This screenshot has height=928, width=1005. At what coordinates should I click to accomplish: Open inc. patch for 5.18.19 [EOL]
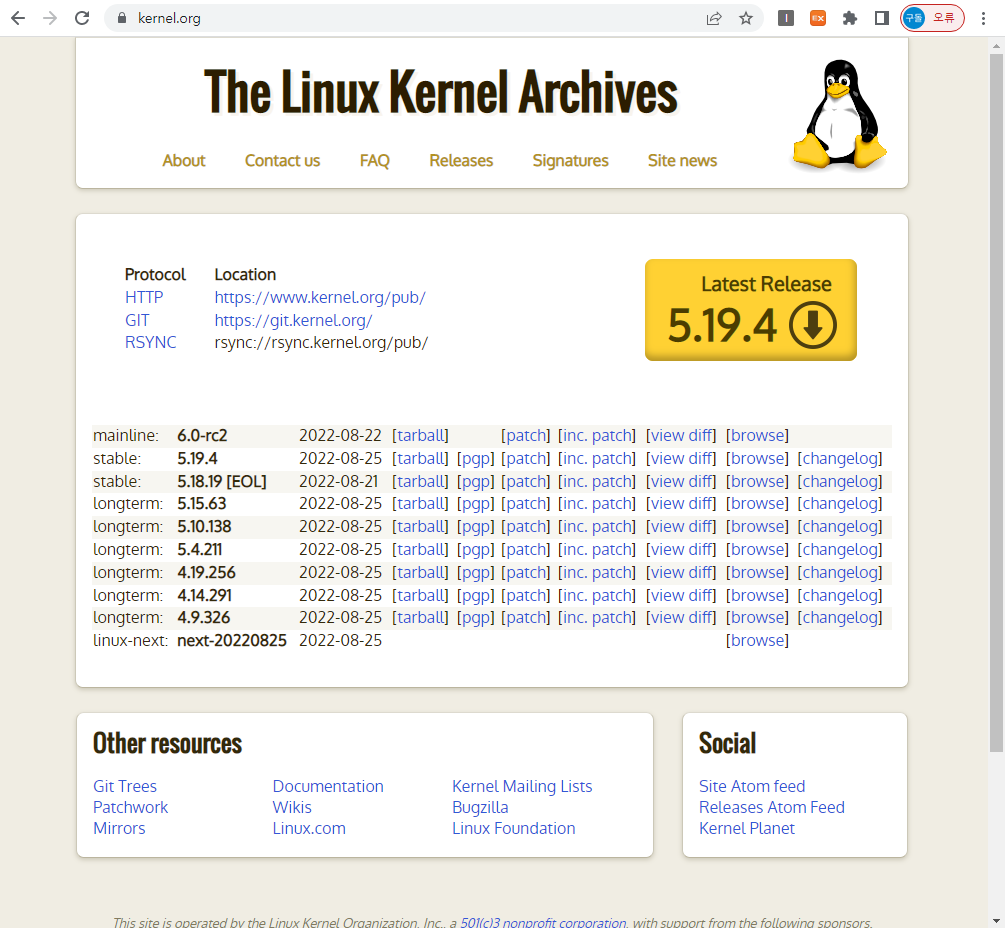pos(597,481)
